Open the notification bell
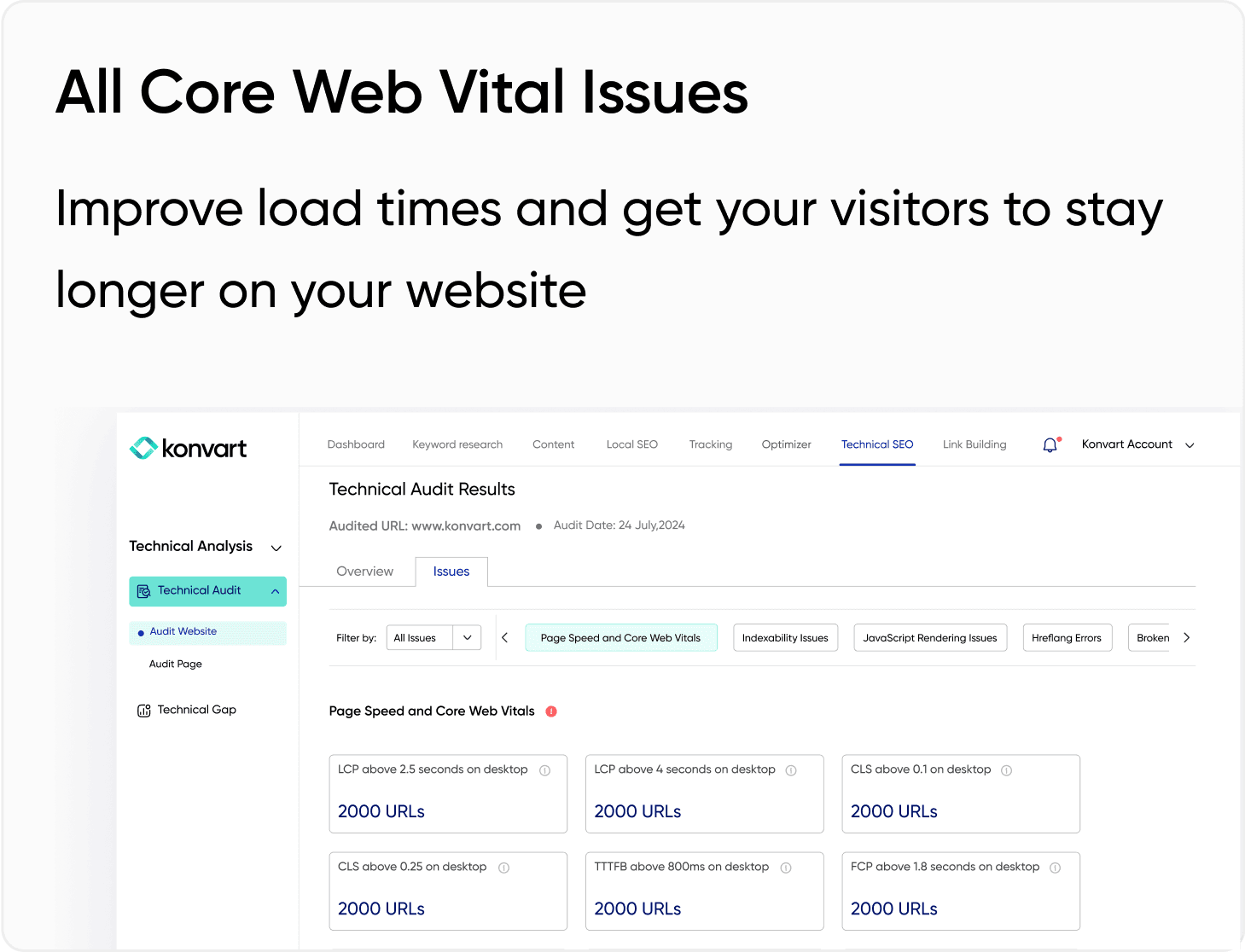The image size is (1245, 952). 1050,444
